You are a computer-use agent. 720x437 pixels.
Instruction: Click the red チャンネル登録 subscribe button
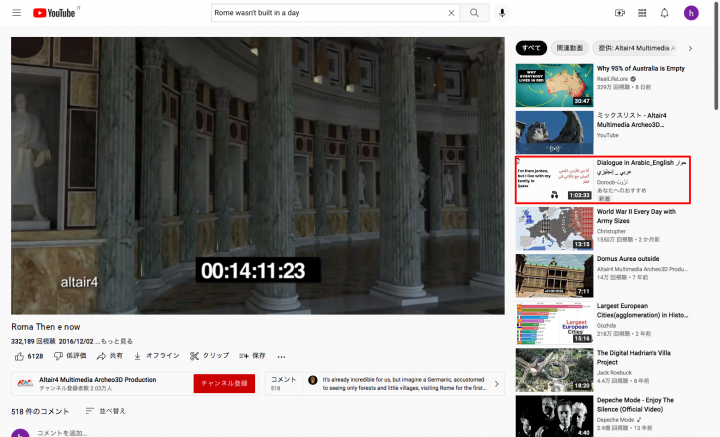(224, 384)
